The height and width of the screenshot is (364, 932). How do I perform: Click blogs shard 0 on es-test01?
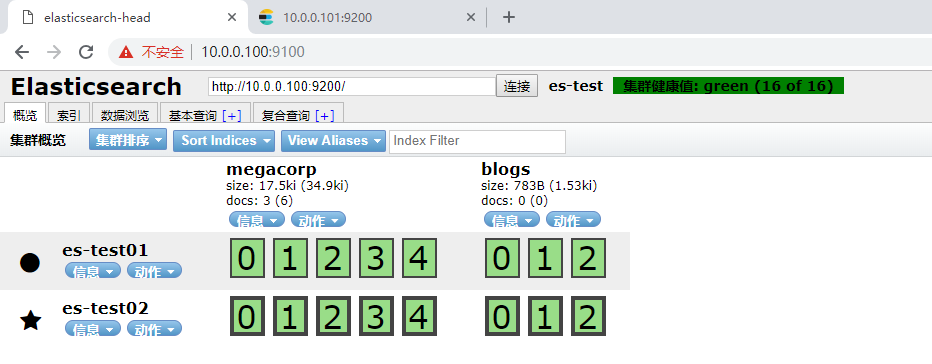coord(502,258)
